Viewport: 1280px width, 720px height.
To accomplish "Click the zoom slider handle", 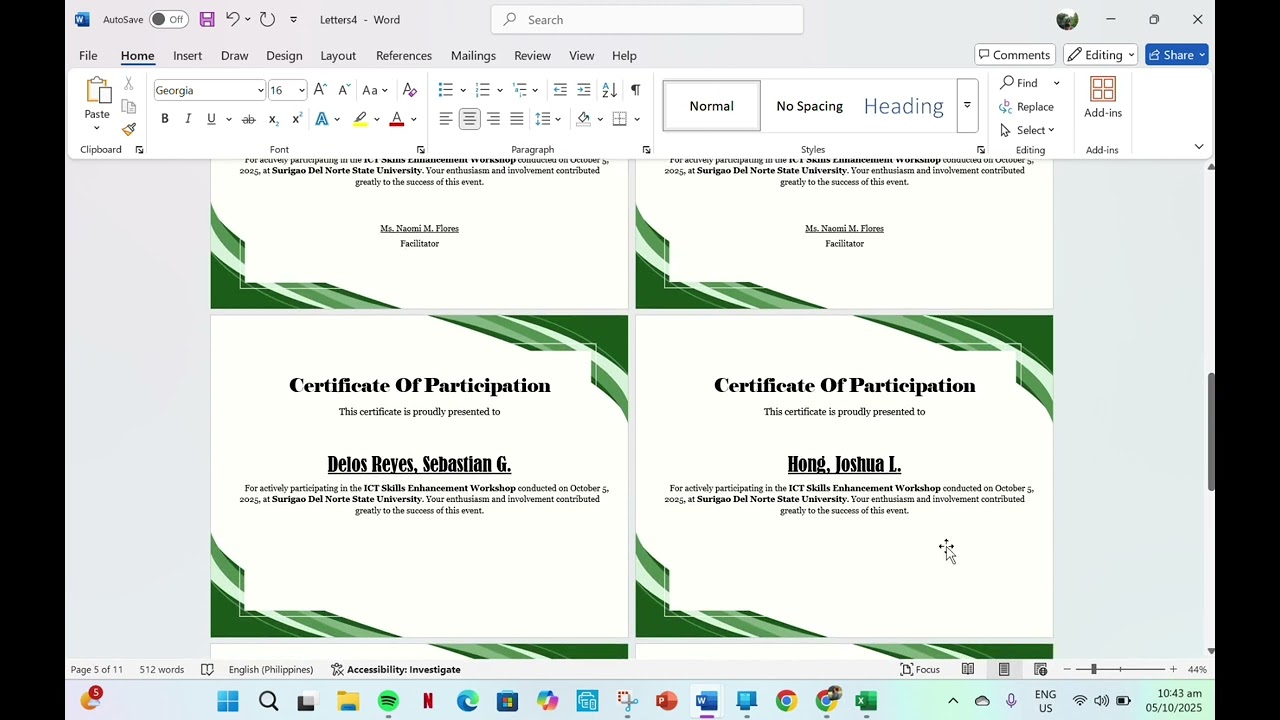I will click(x=1094, y=669).
